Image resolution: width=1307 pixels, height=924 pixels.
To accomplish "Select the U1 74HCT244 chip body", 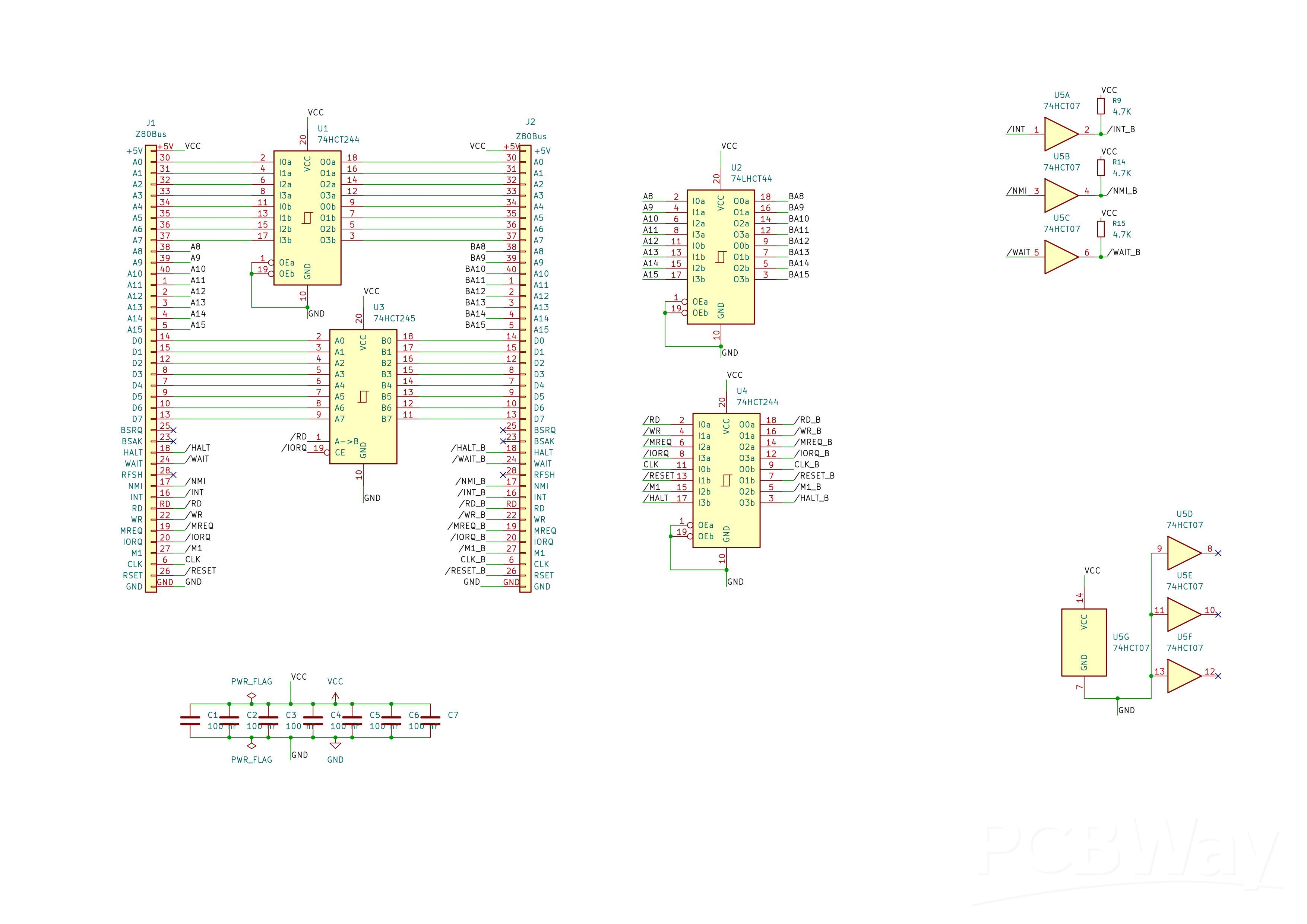I will tap(307, 218).
